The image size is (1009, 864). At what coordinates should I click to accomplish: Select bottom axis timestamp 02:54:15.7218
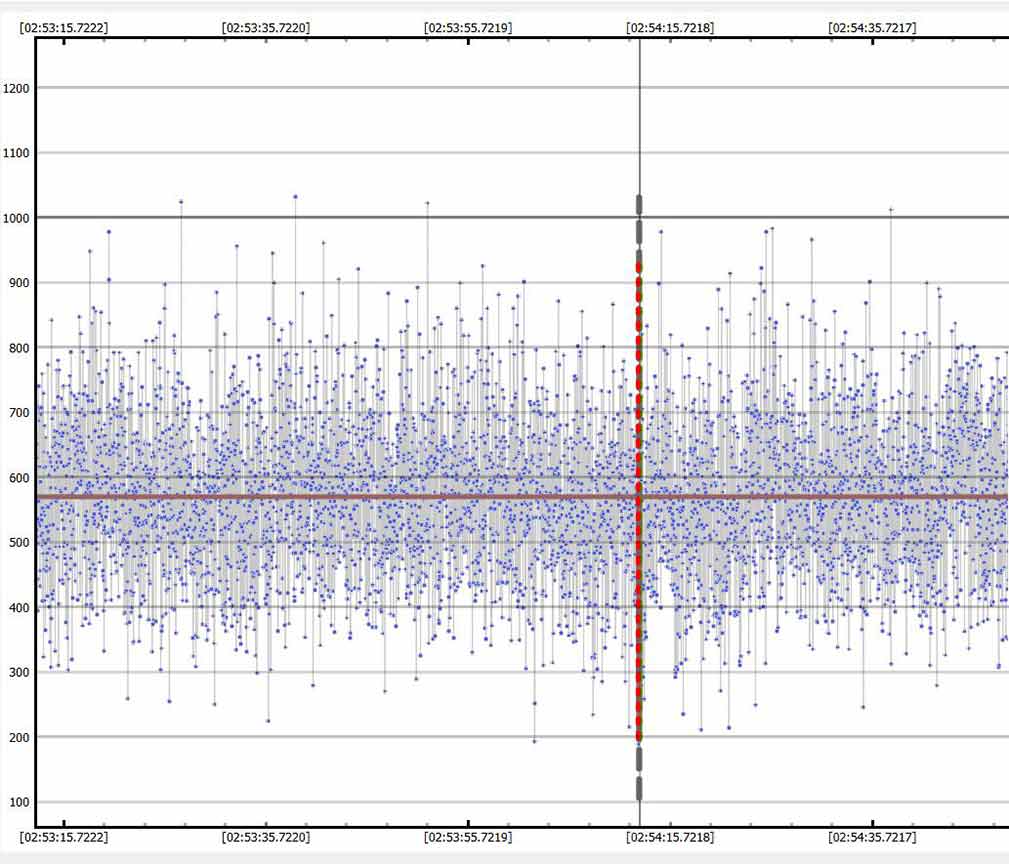pos(670,836)
